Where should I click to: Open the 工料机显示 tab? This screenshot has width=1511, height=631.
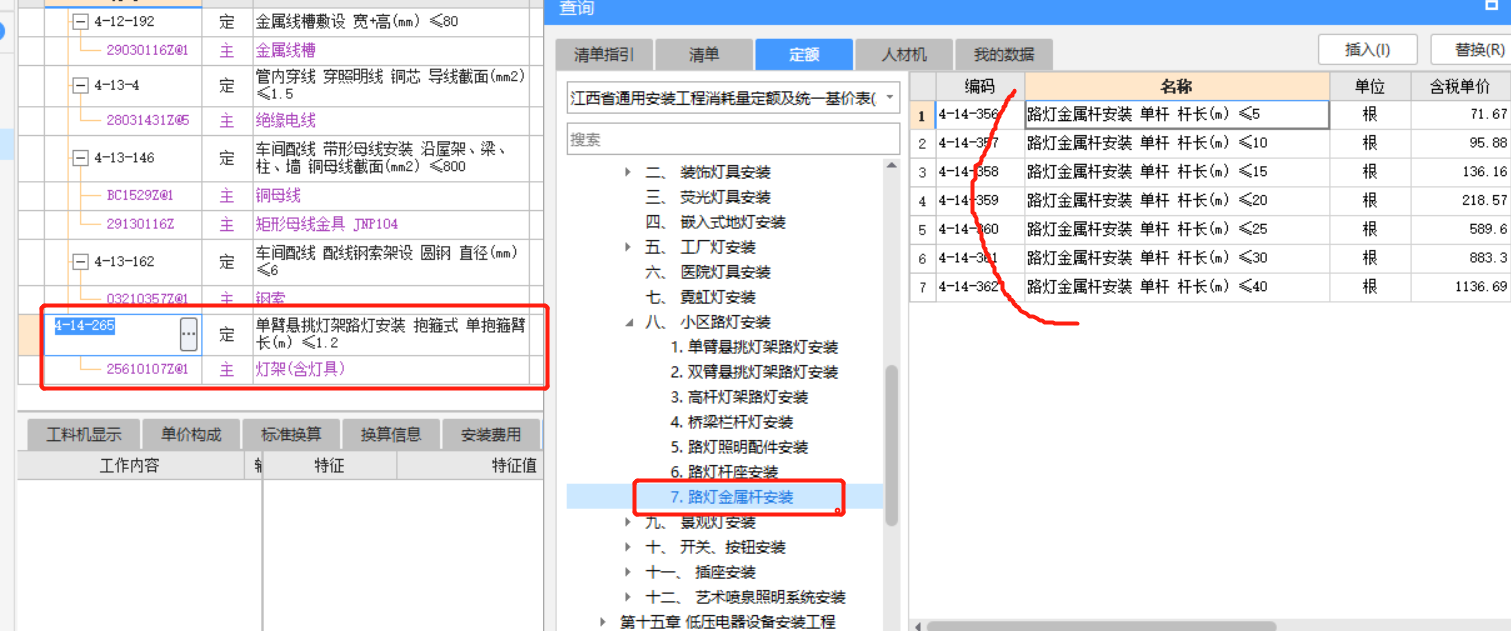(84, 434)
